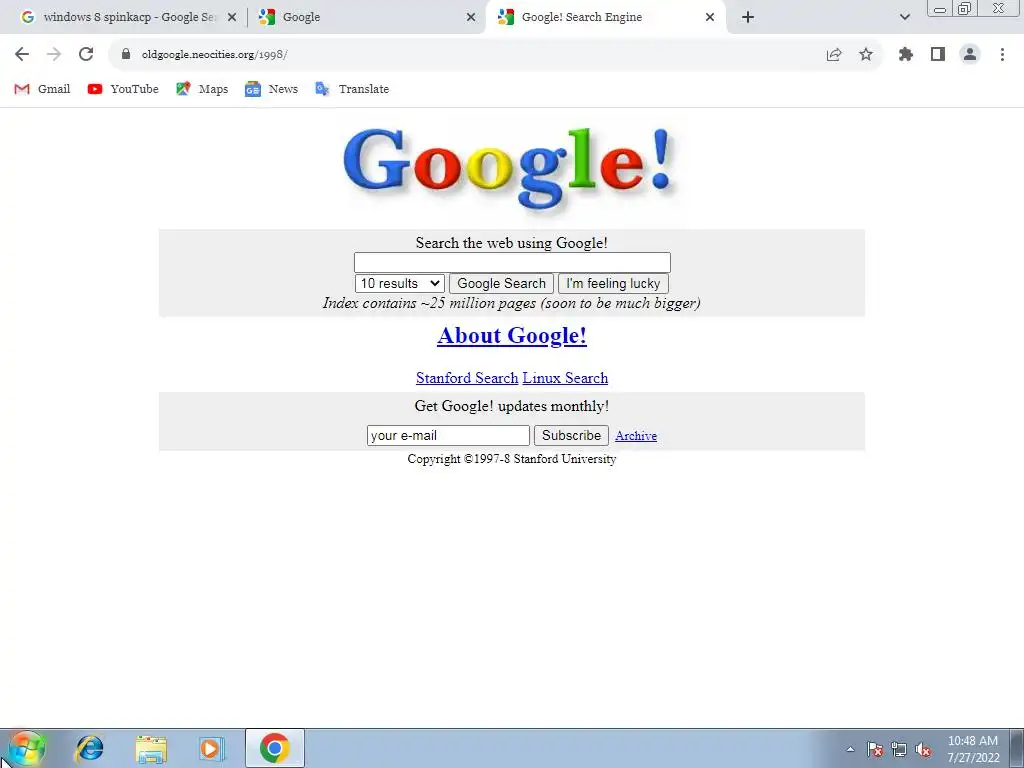Screen dimensions: 1024x768
Task: Click the Chrome taskbar icon
Action: pos(274,748)
